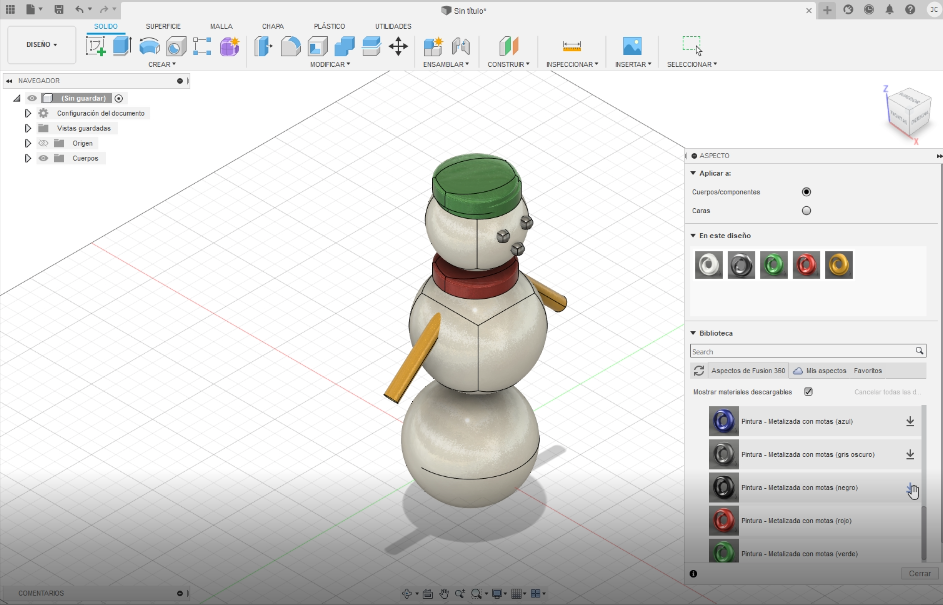Viewport: 943px width, 605px height.
Task: Switch to the SUPERFICIE tab
Action: coord(163,26)
